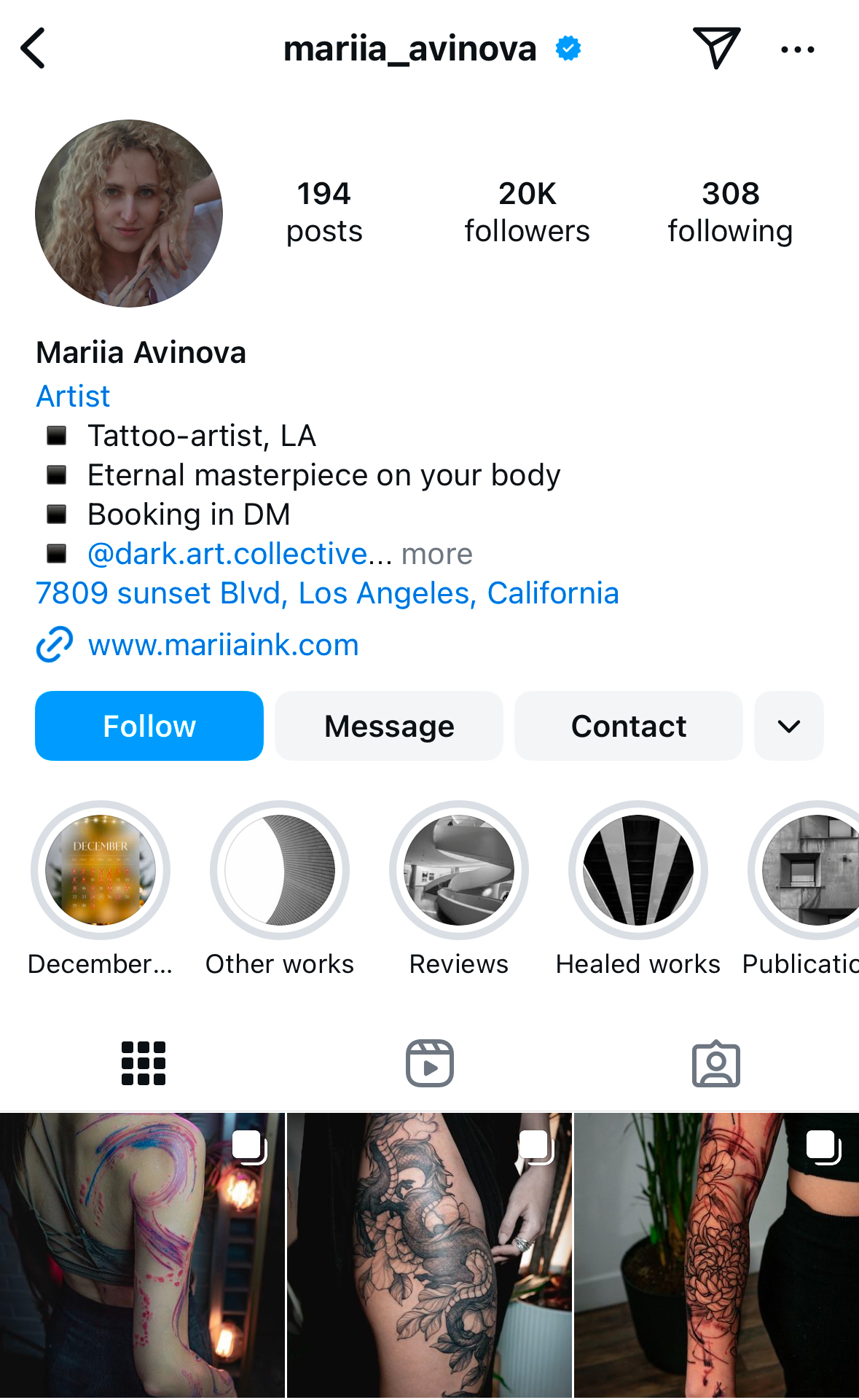Expand bio by tapping more
Image resolution: width=859 pixels, height=1400 pixels.
(437, 554)
